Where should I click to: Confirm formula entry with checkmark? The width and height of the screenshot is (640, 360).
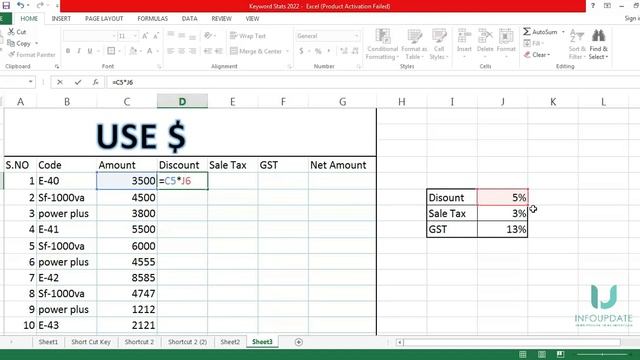(x=78, y=82)
